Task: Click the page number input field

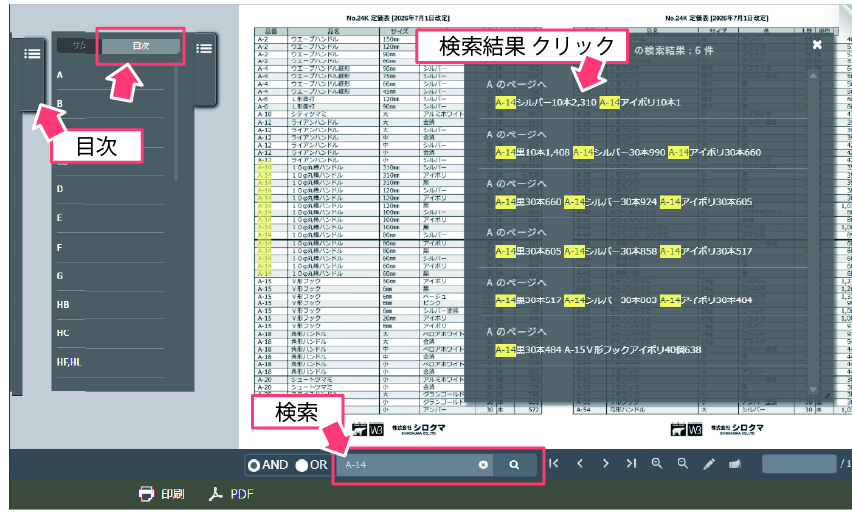Action: (799, 464)
